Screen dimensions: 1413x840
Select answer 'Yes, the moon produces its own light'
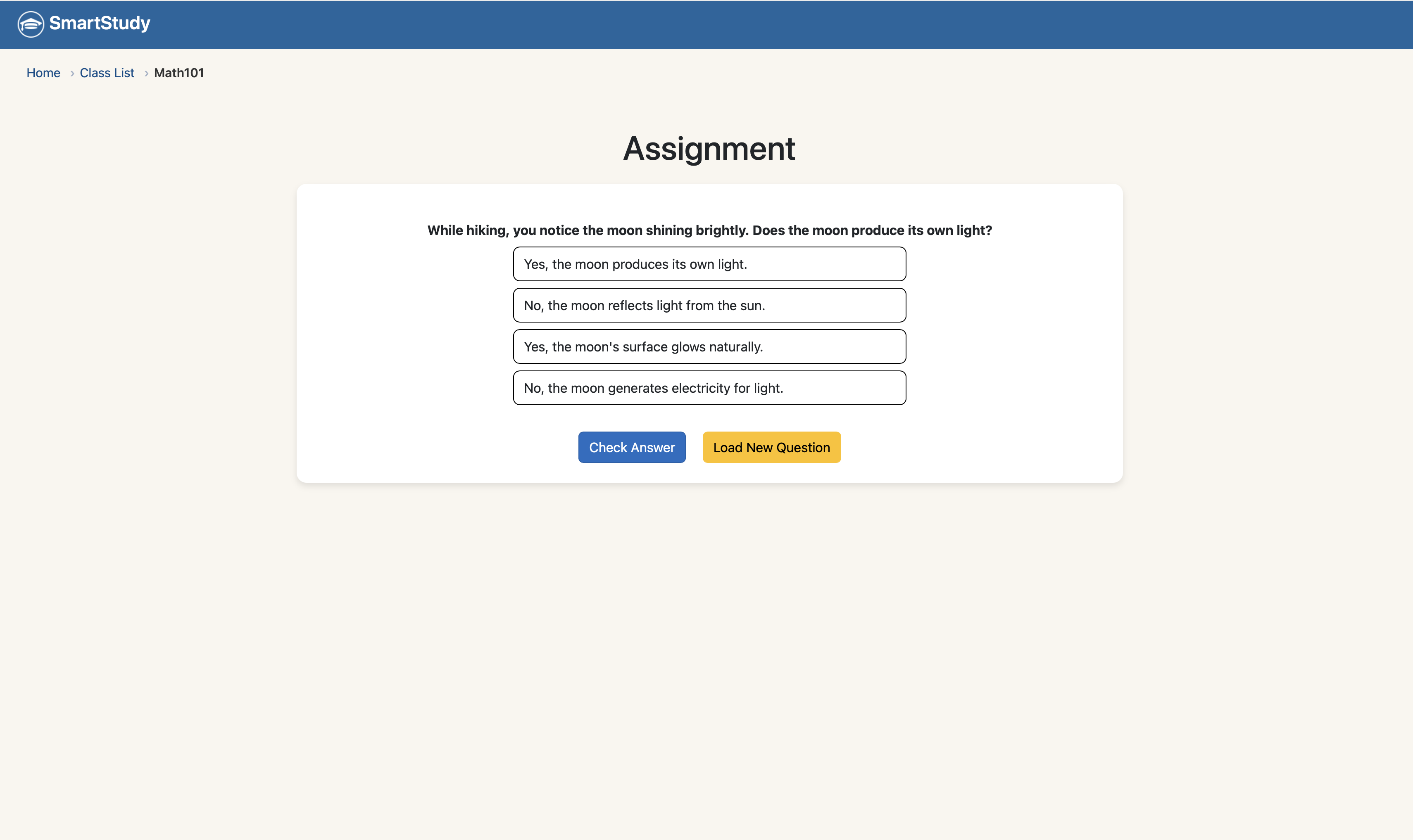tap(709, 264)
